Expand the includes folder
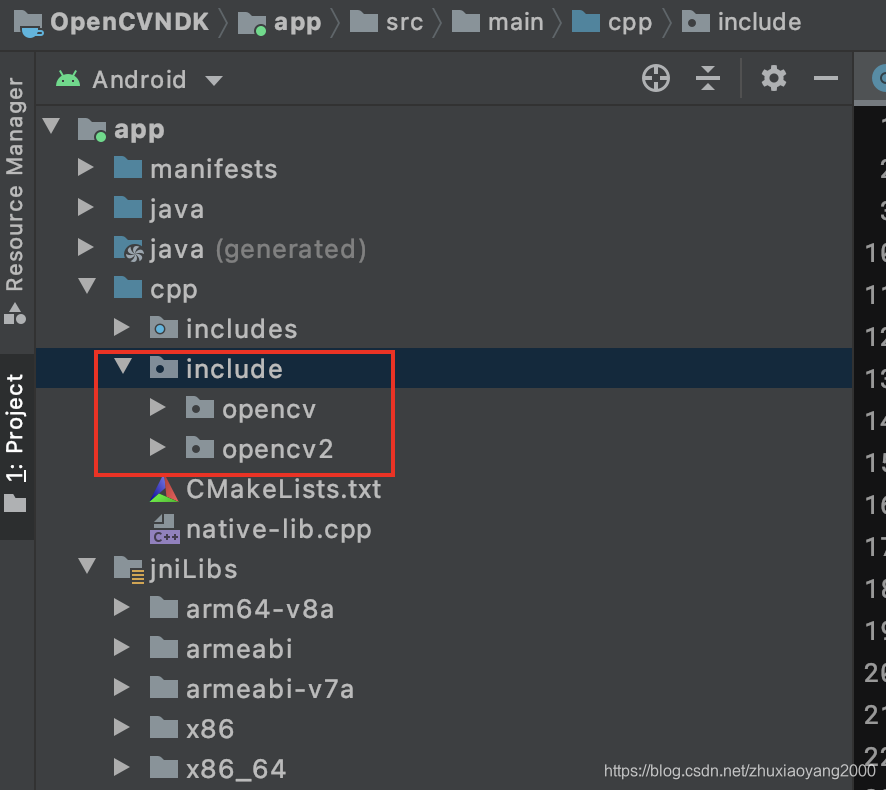This screenshot has width=886, height=790. pyautogui.click(x=121, y=327)
